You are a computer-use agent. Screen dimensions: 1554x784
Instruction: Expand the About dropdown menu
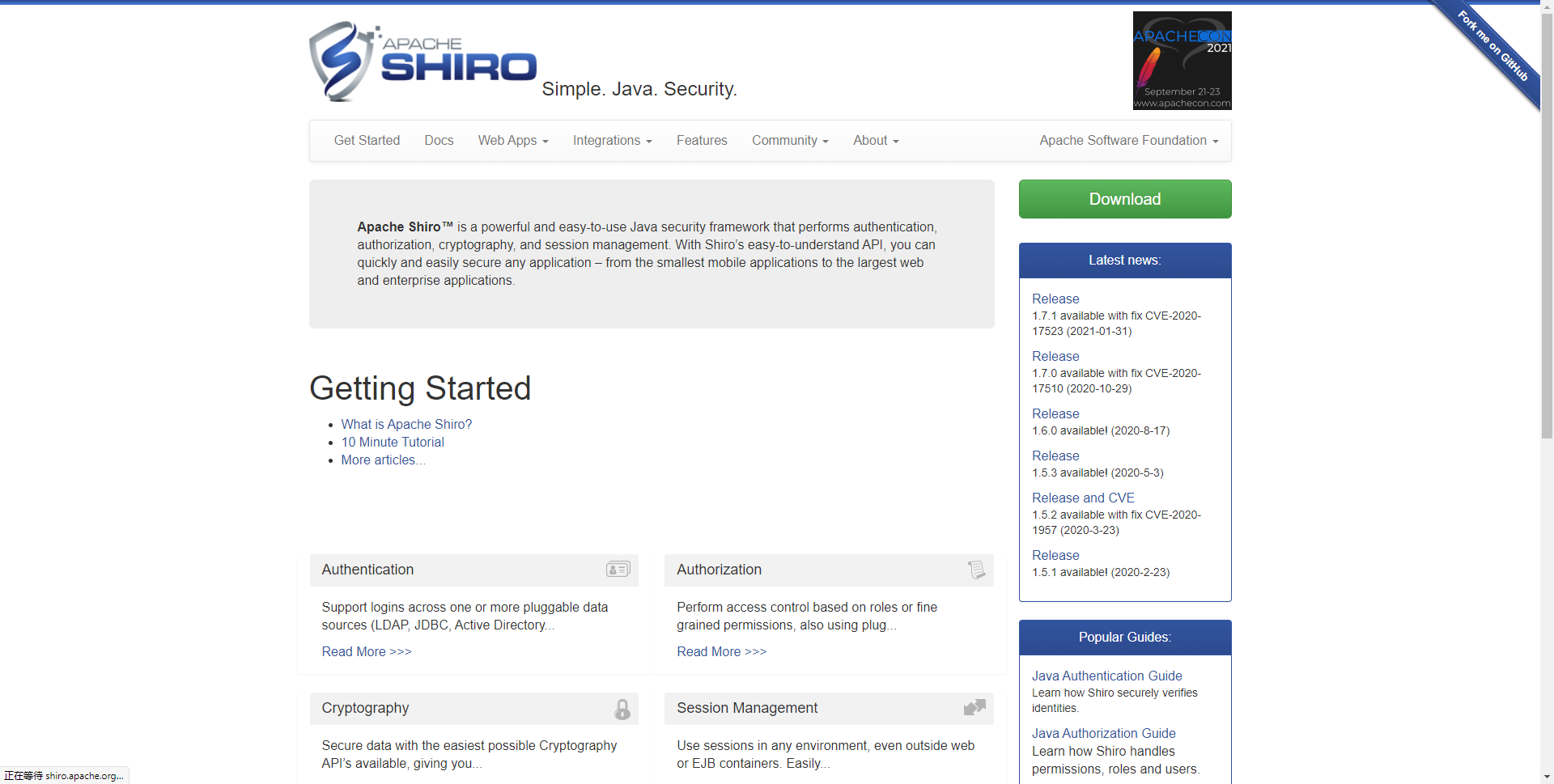(x=876, y=141)
